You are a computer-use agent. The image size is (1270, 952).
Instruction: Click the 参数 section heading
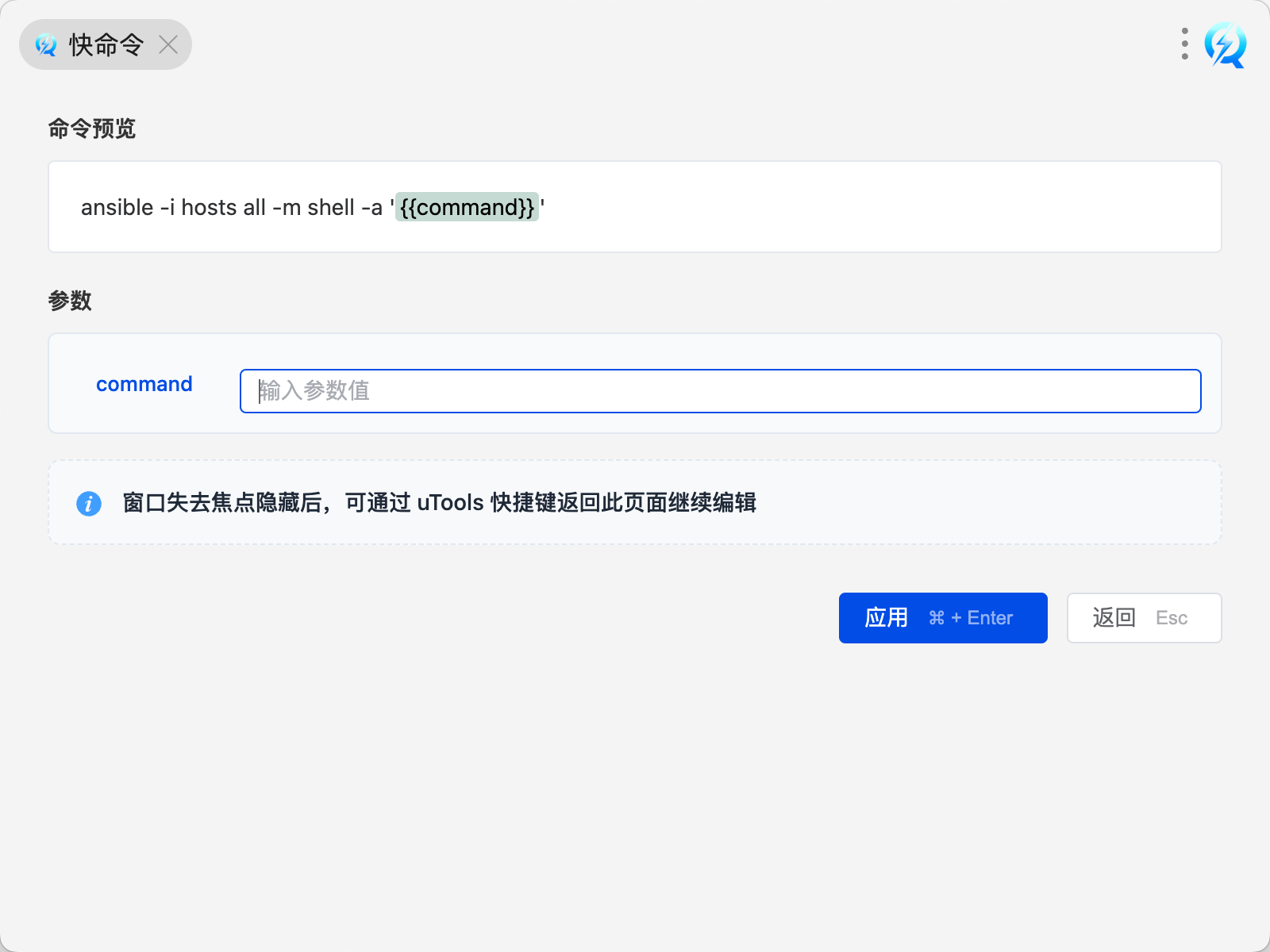[70, 301]
